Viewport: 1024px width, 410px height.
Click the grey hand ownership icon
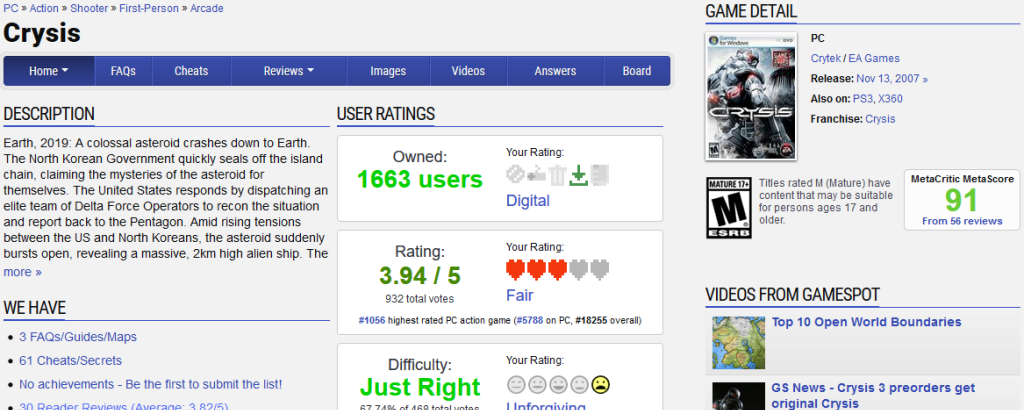pos(536,175)
